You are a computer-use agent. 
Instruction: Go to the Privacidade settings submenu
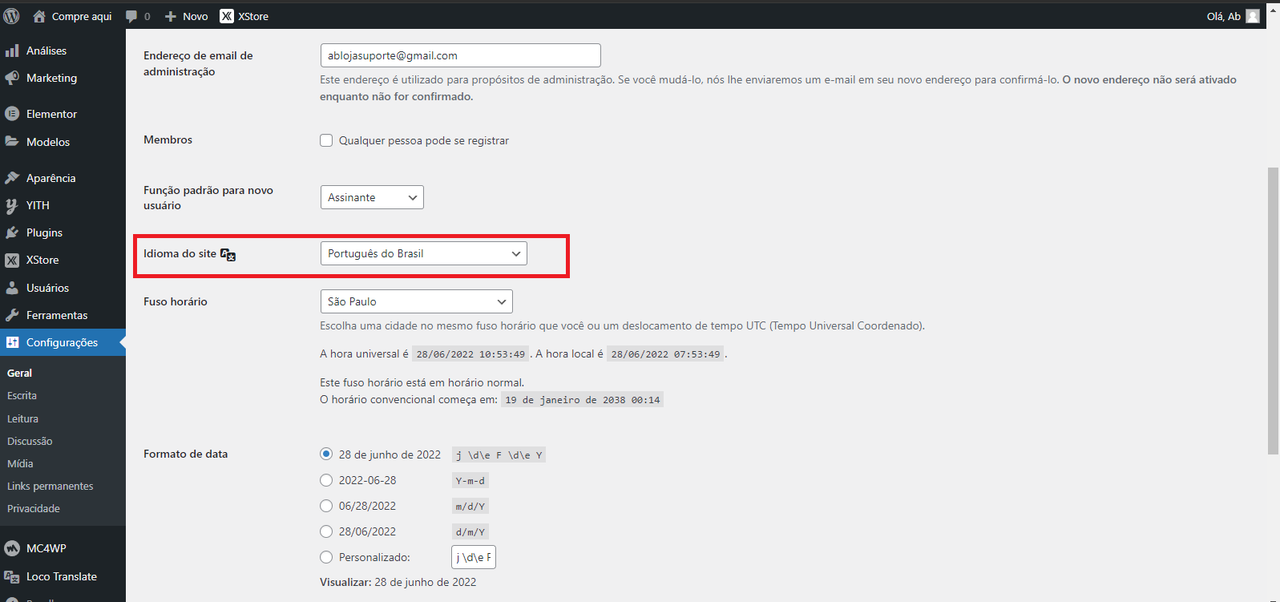[34, 508]
